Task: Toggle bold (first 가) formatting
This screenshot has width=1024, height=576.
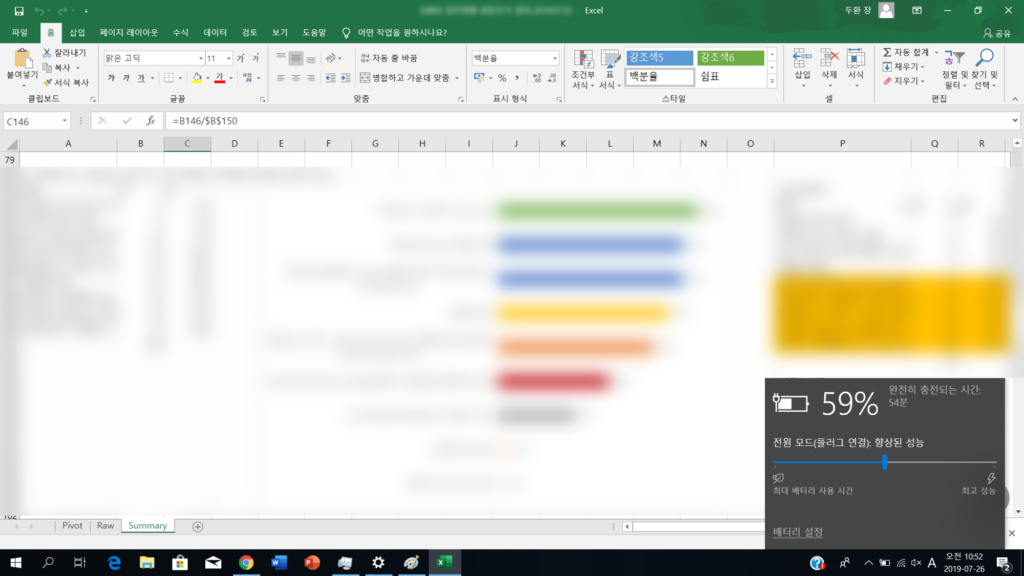Action: [x=111, y=78]
